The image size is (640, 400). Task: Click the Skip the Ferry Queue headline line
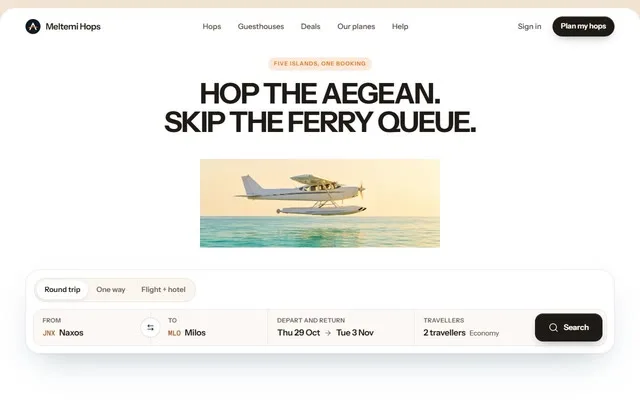point(320,122)
